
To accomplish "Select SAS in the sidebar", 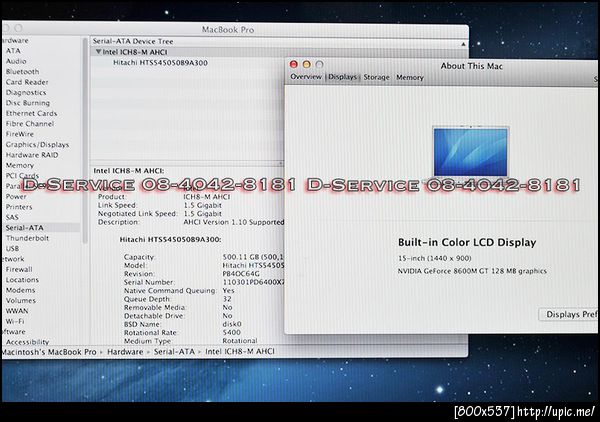I will point(12,217).
